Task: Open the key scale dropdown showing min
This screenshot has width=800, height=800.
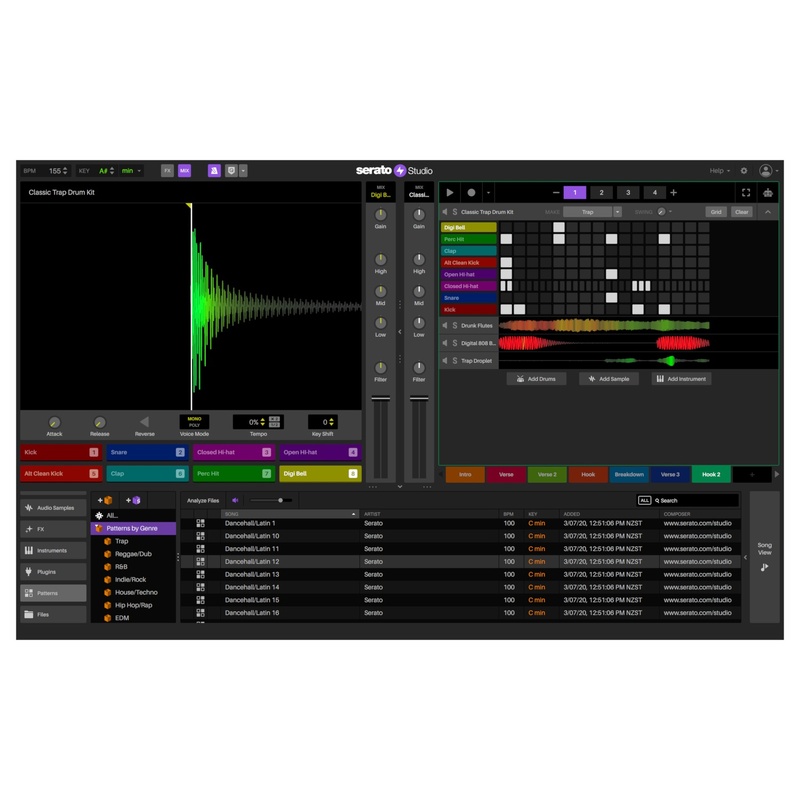Action: (x=127, y=171)
